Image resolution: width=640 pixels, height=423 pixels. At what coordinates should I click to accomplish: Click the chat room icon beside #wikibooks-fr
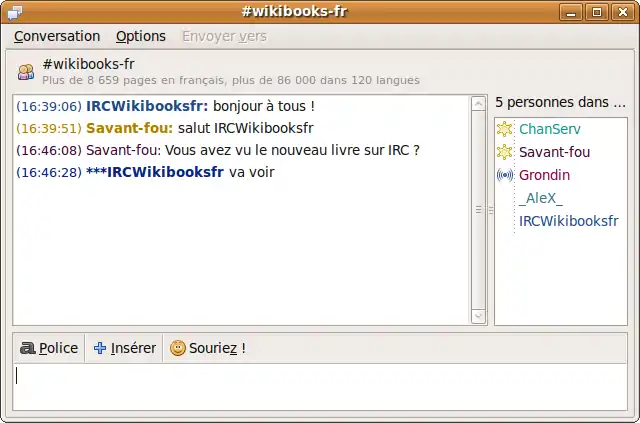[25, 71]
